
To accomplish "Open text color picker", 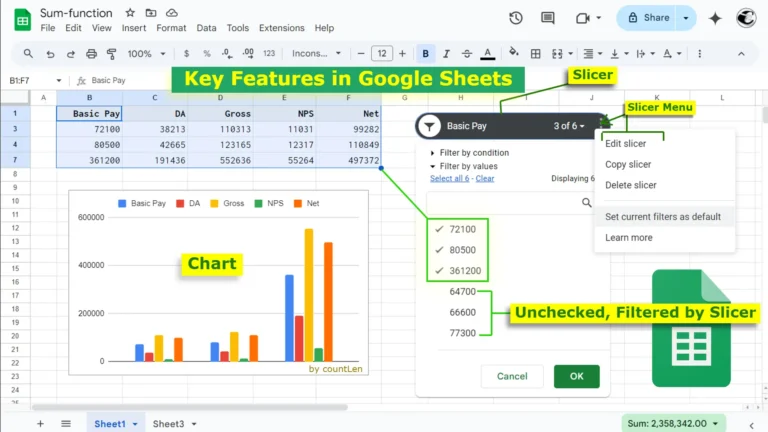I will [x=487, y=54].
